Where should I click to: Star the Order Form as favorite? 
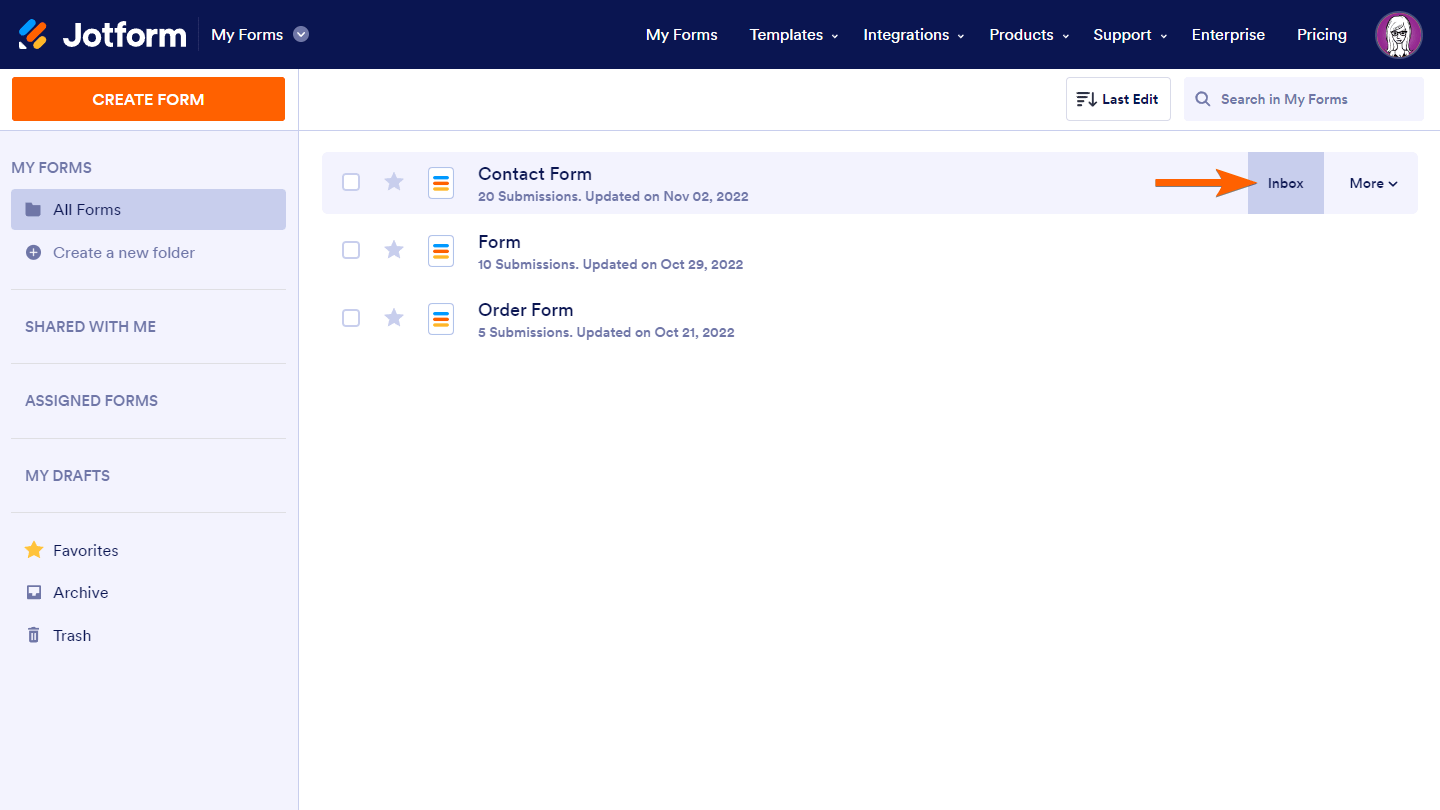tap(394, 318)
